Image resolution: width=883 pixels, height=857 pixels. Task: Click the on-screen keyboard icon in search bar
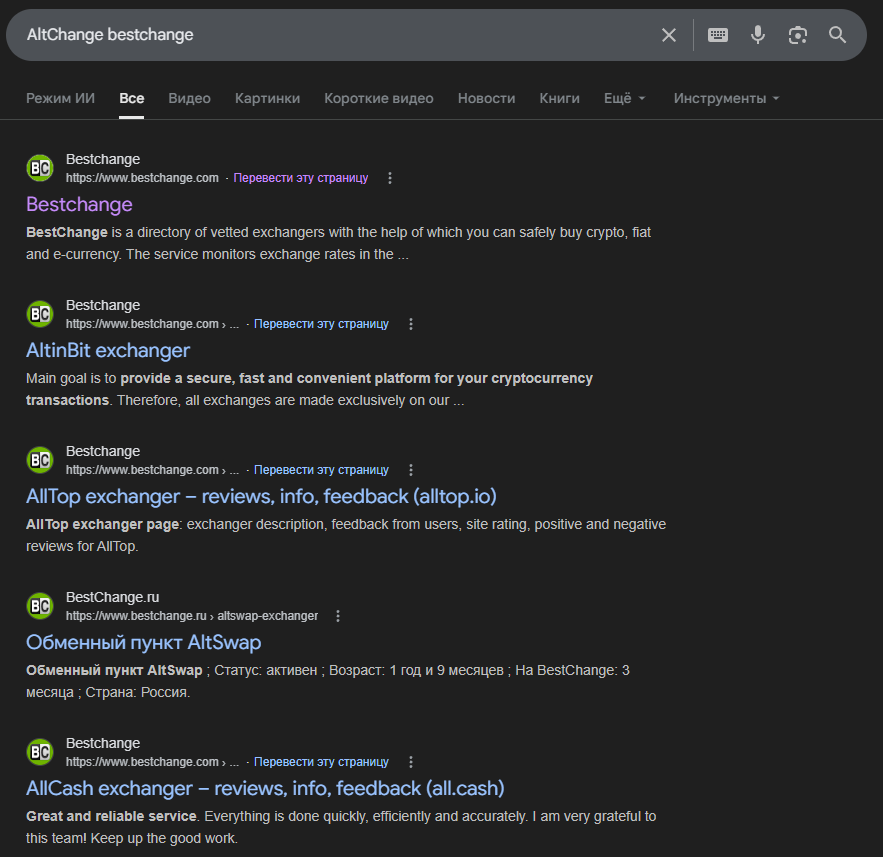[717, 34]
